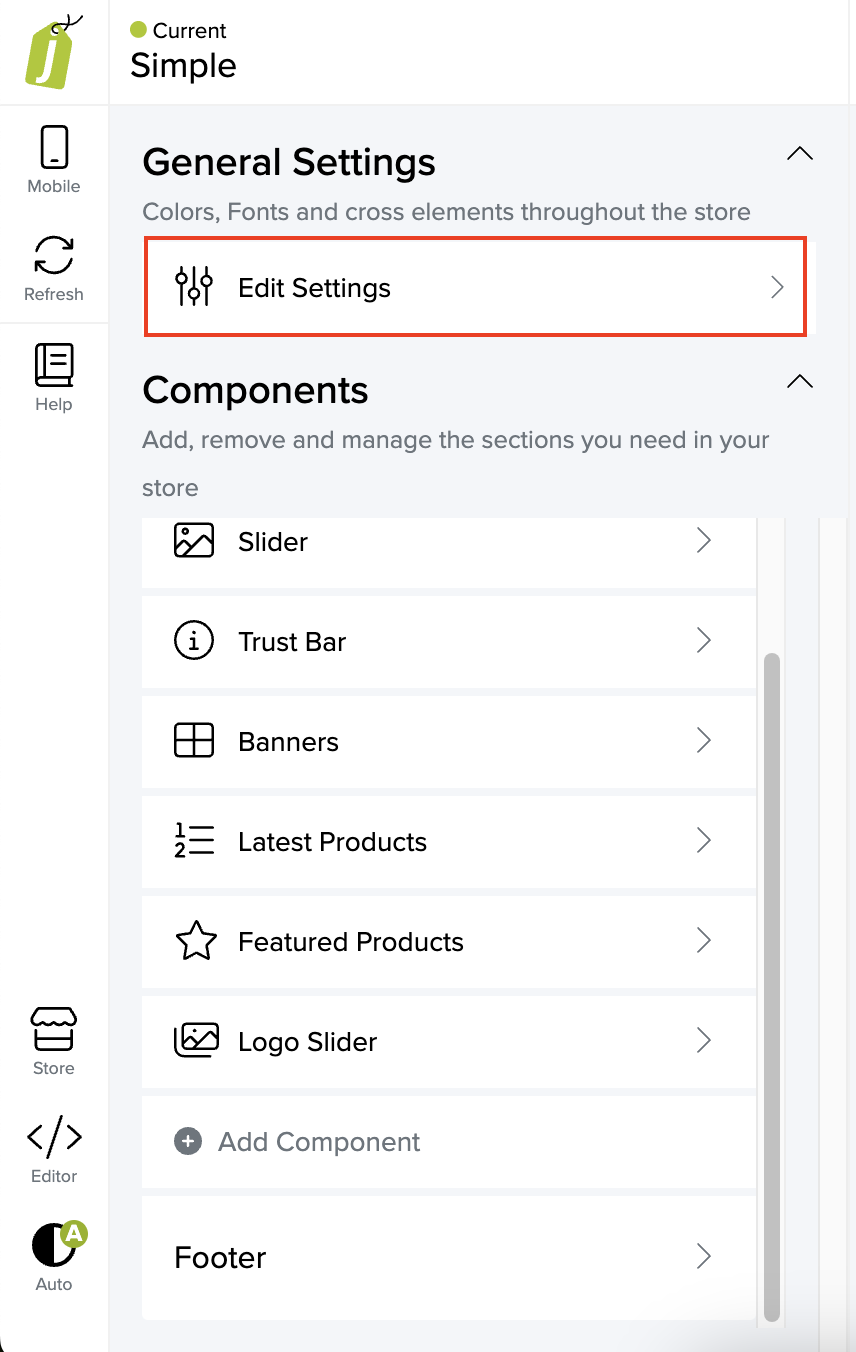Open the Banners component
Viewport: 856px width, 1352px height.
448,742
